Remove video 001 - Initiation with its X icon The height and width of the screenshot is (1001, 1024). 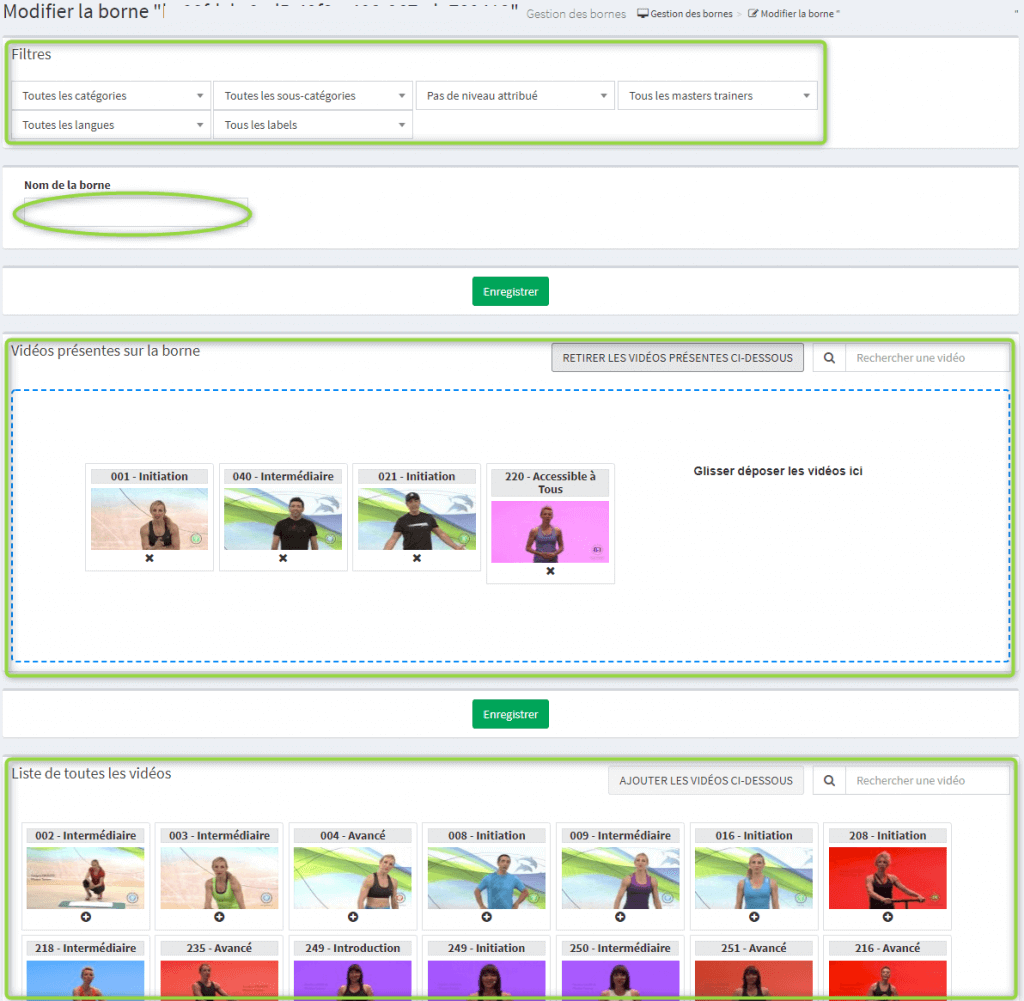(149, 558)
